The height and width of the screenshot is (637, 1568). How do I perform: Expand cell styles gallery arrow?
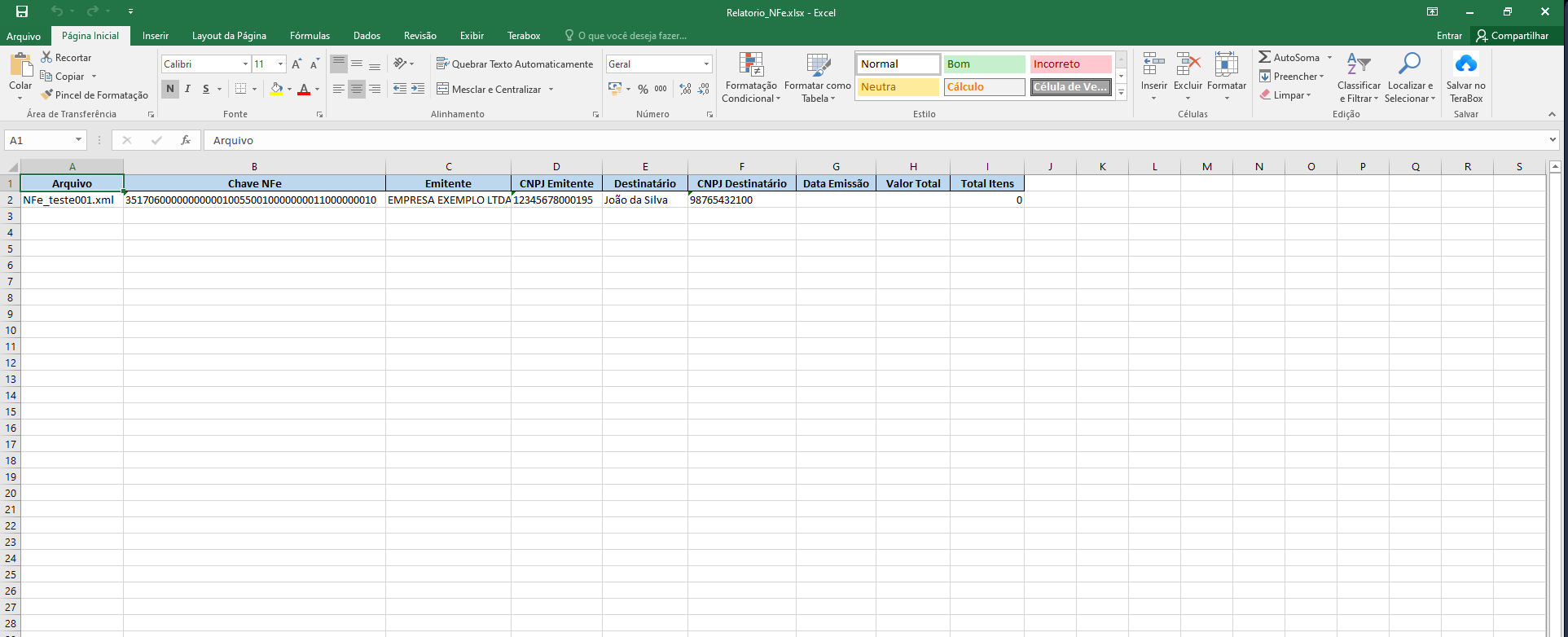(x=1121, y=92)
